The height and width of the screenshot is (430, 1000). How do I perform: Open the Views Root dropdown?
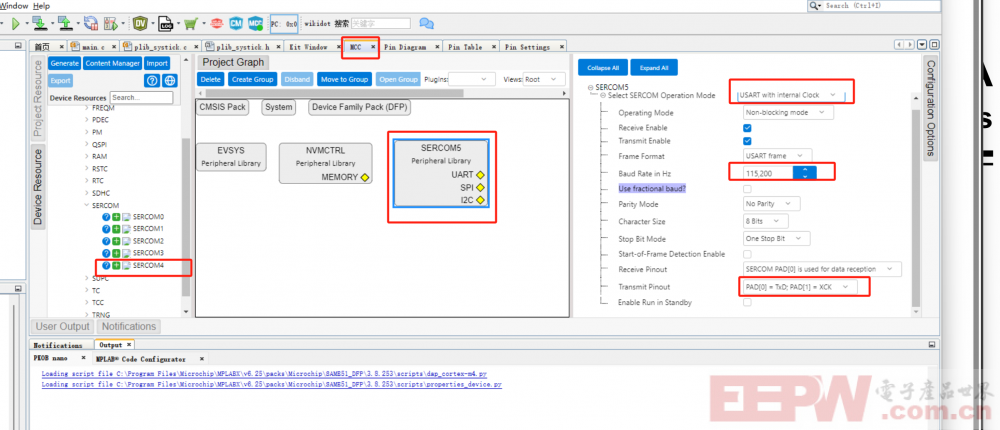pyautogui.click(x=544, y=79)
